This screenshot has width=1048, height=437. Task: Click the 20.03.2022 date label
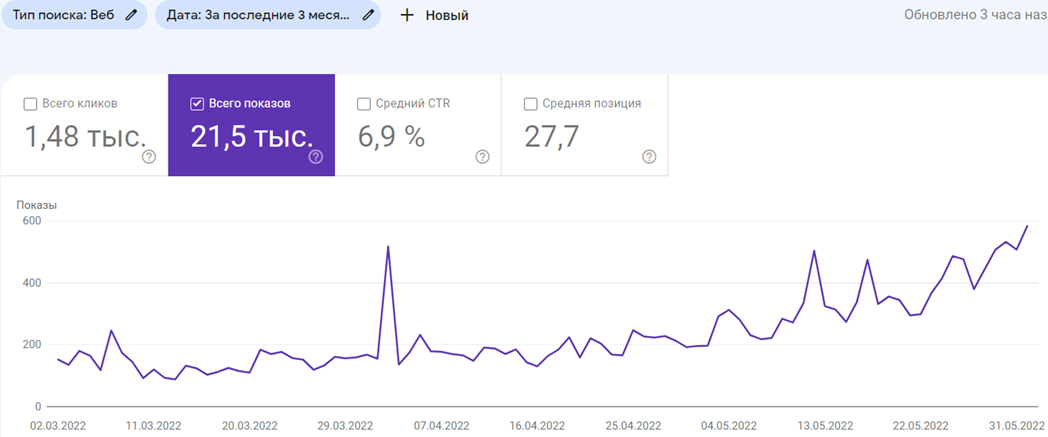click(x=249, y=425)
